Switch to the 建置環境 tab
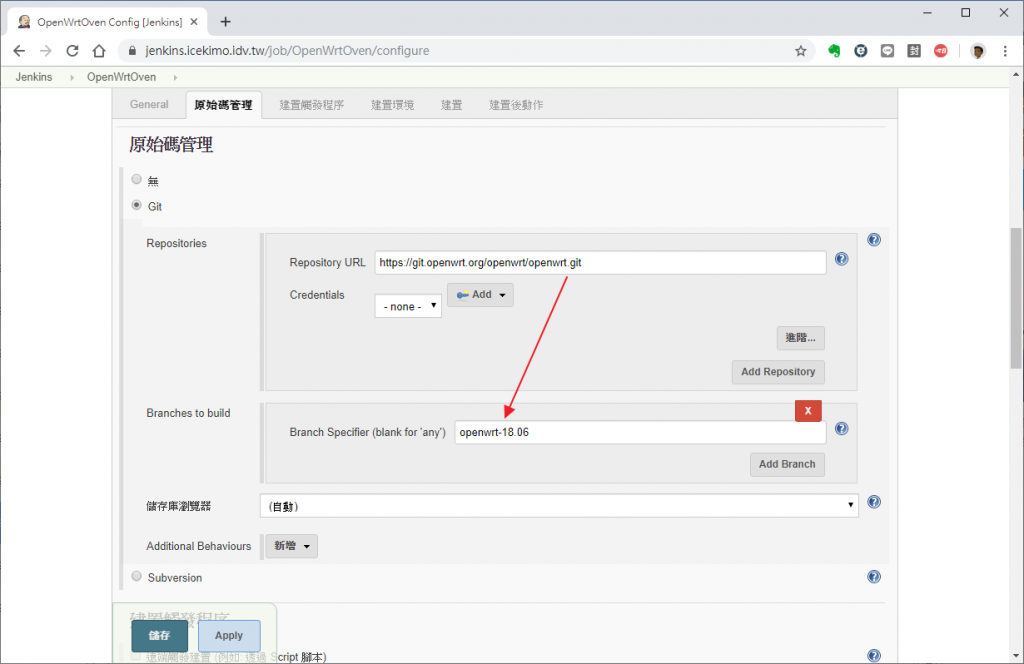Viewport: 1024px width, 664px height. (x=392, y=104)
